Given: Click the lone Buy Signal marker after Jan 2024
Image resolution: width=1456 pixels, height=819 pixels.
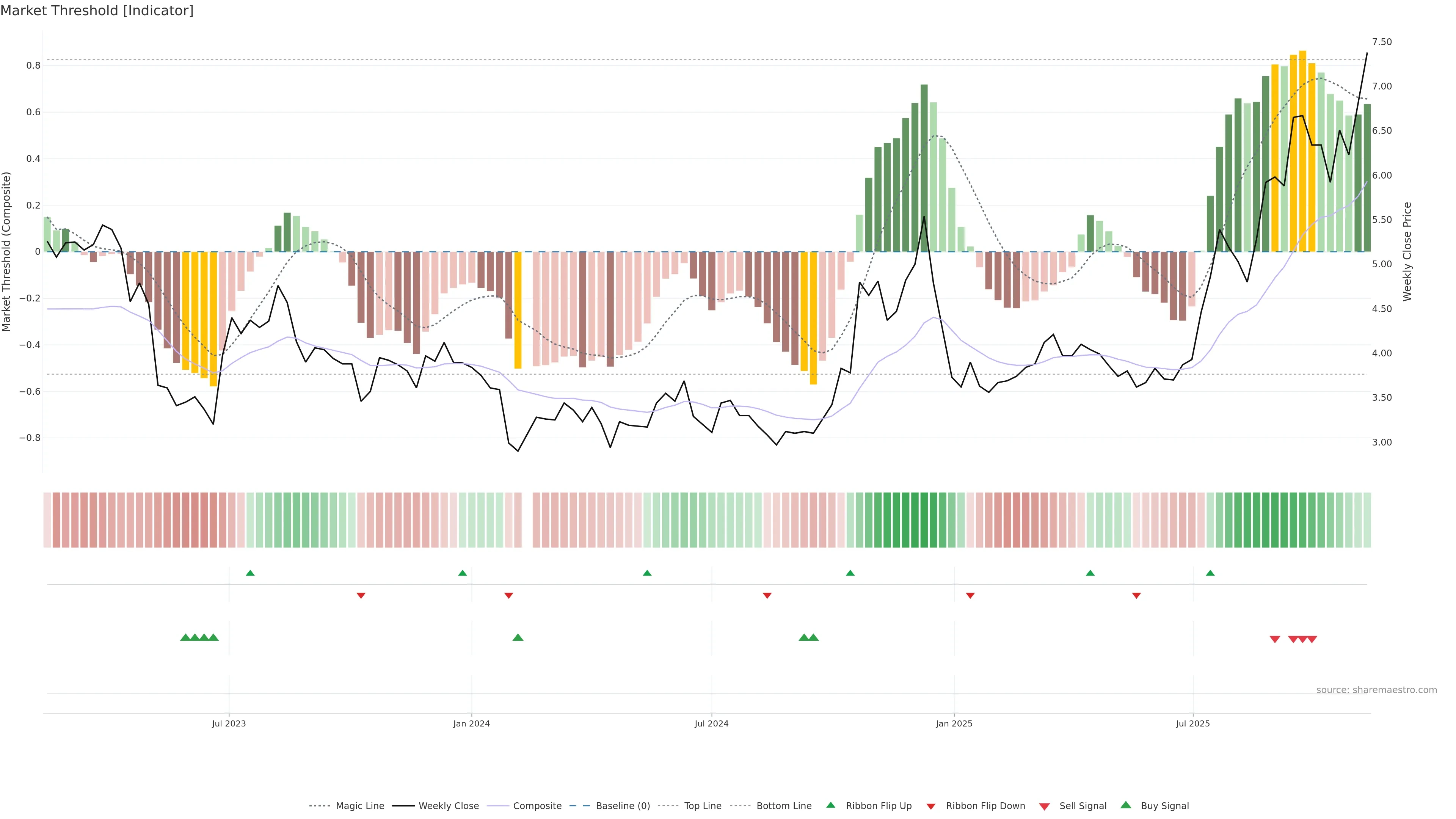Looking at the screenshot, I should (x=518, y=637).
